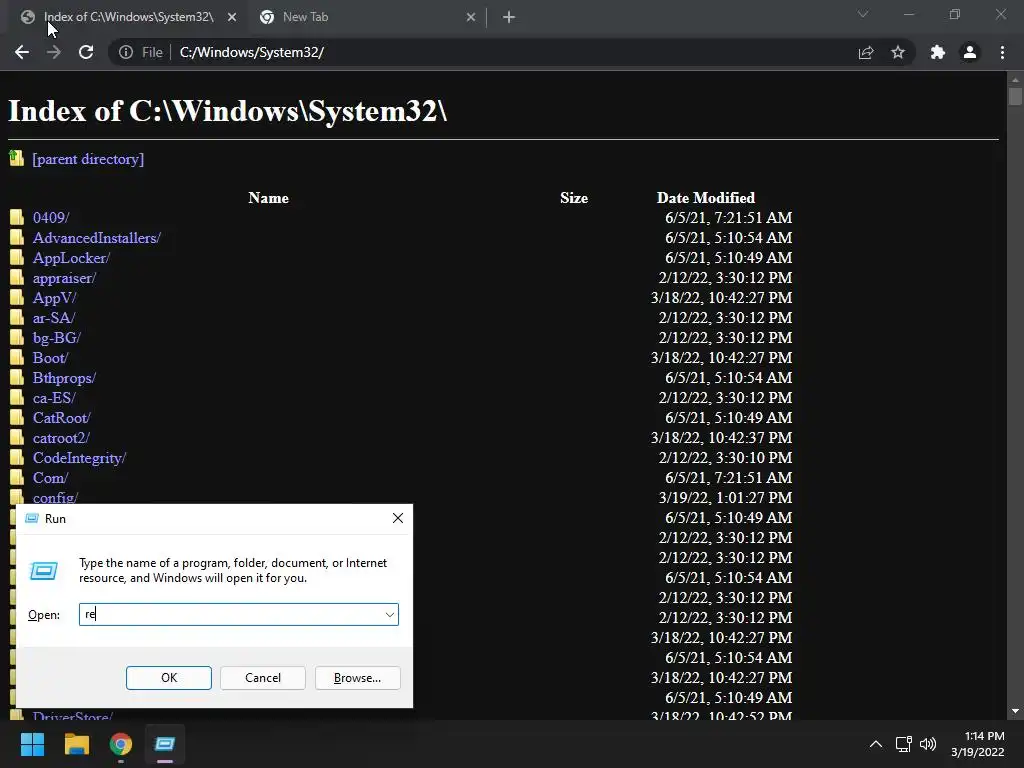Click folder icon beside 0409/
This screenshot has width=1024, height=768.
[17, 217]
